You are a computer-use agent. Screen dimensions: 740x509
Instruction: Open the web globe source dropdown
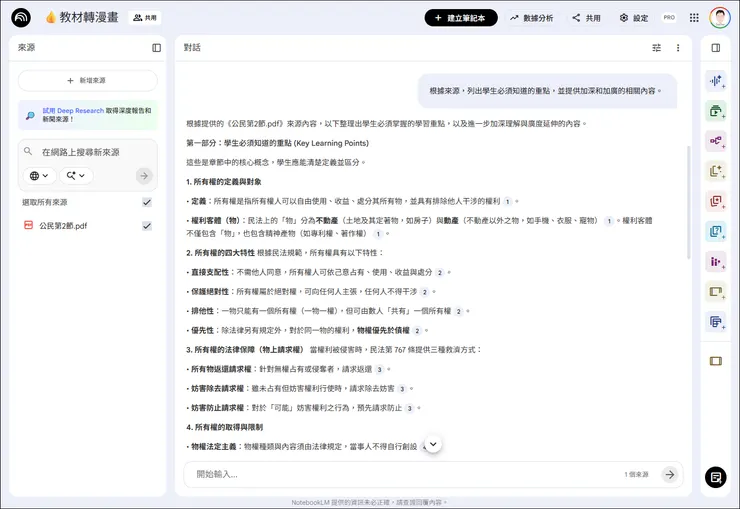point(39,175)
